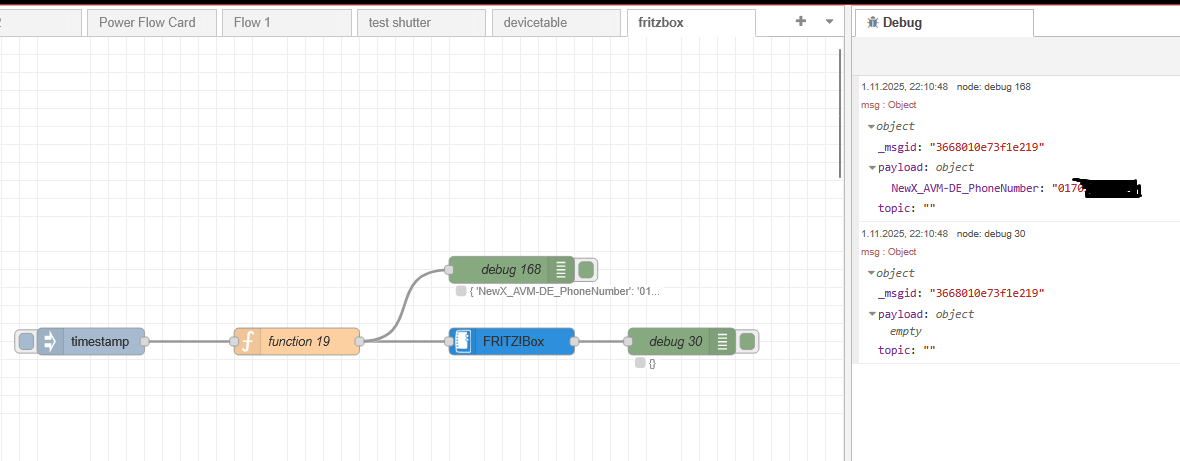This screenshot has width=1180, height=461.
Task: Collapse object in debug 30 message
Action: [x=871, y=274]
